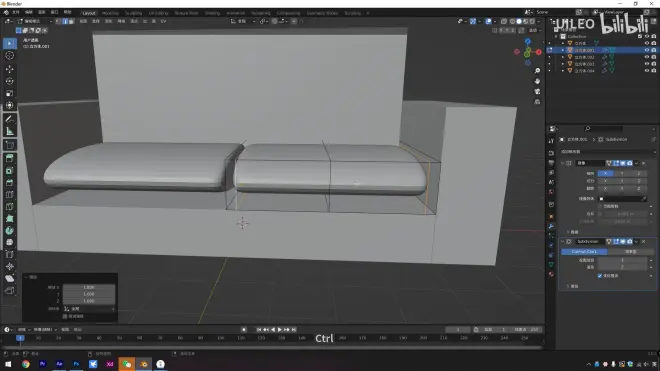The height and width of the screenshot is (371, 660).
Task: Select the Select Box tool
Action: point(10,43)
